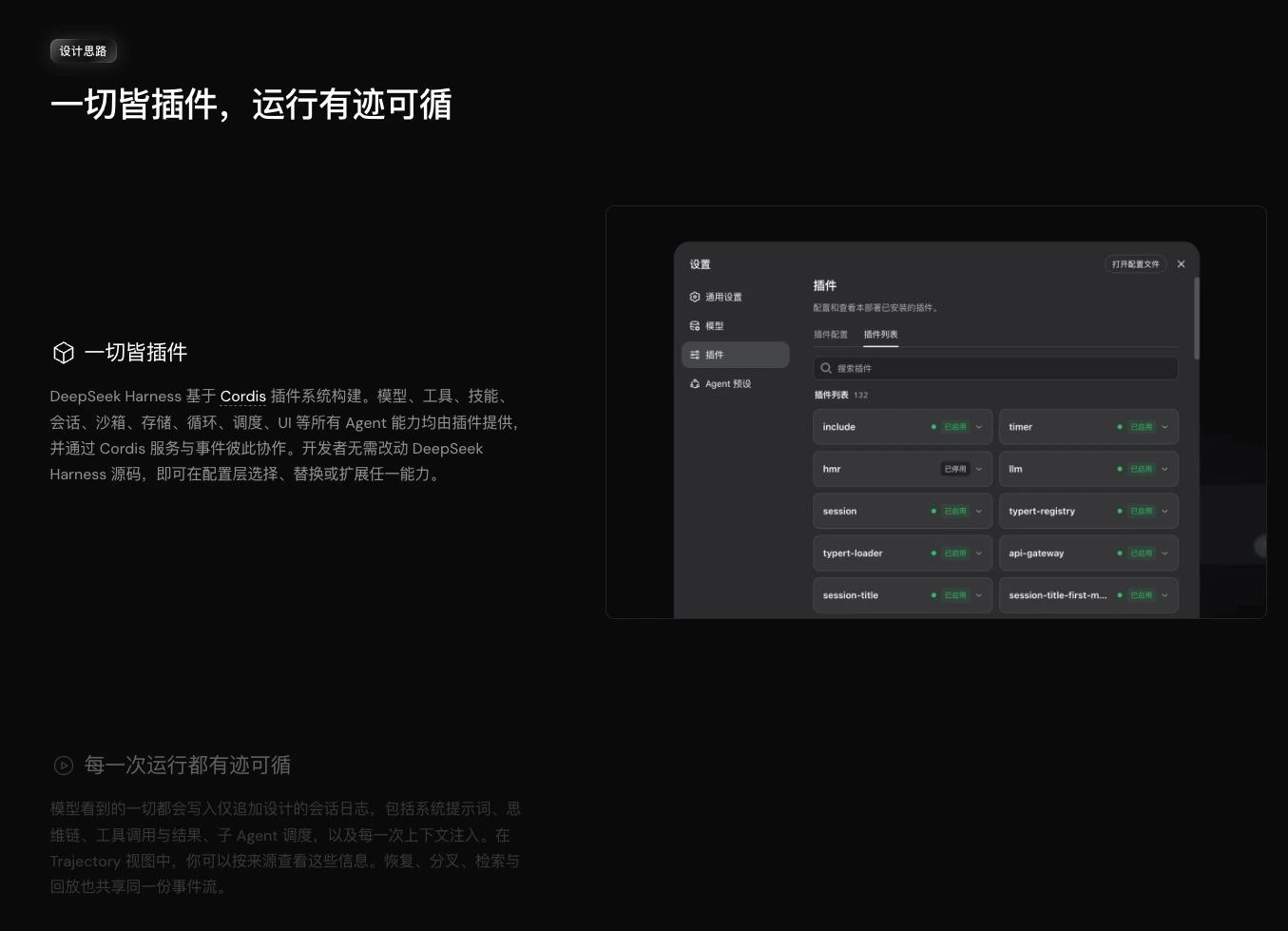
Task: Focus the 搜索插件 search field
Action: click(995, 368)
